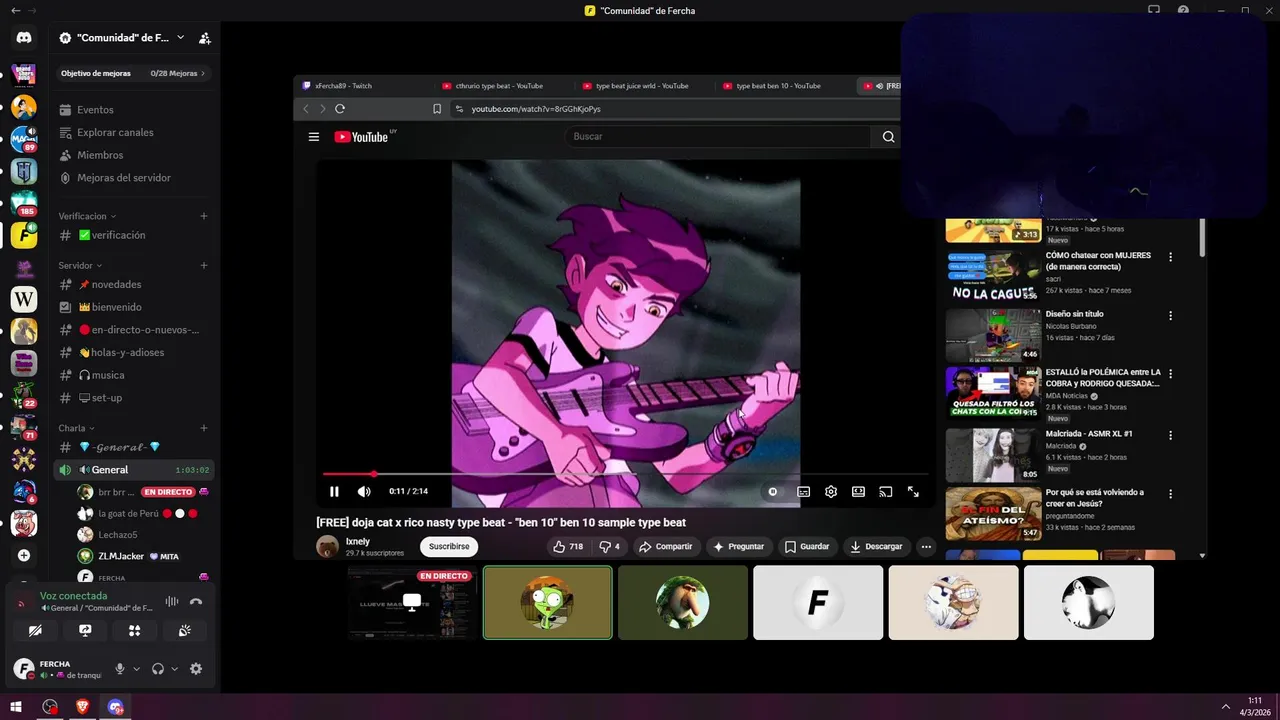Open the soundboard icon
1280x720 pixels.
[x=184, y=631]
